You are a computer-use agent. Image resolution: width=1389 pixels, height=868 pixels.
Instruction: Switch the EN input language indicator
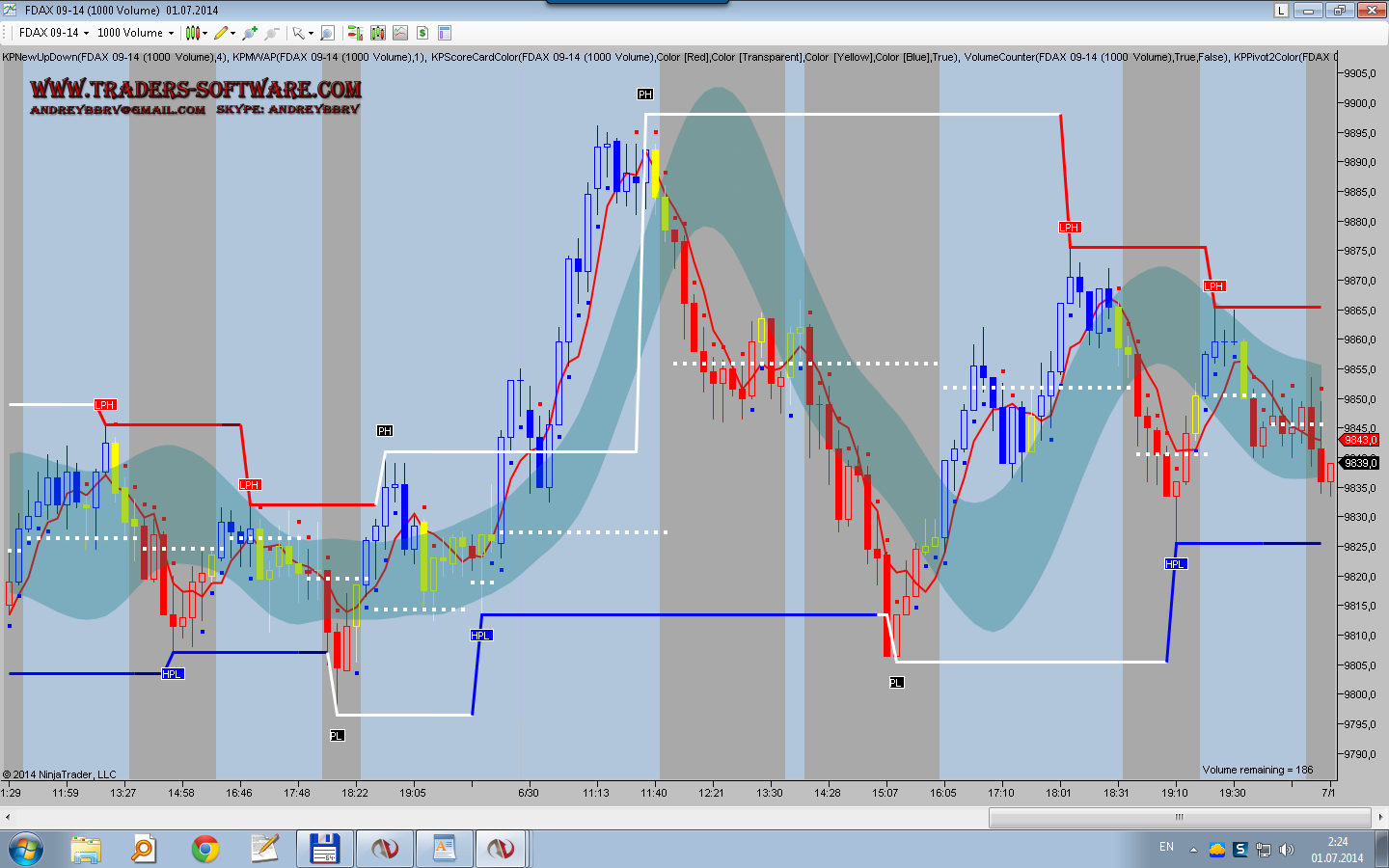(1166, 847)
